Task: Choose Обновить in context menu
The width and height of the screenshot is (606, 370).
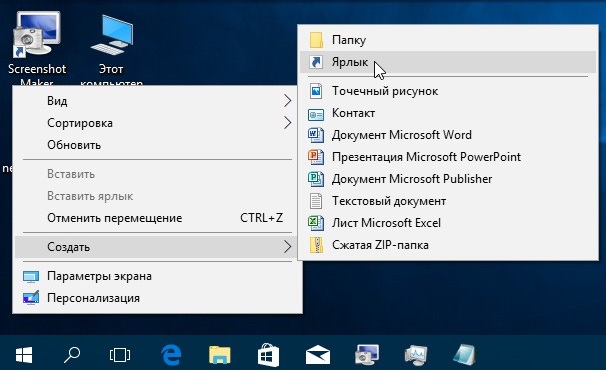Action: click(x=157, y=145)
